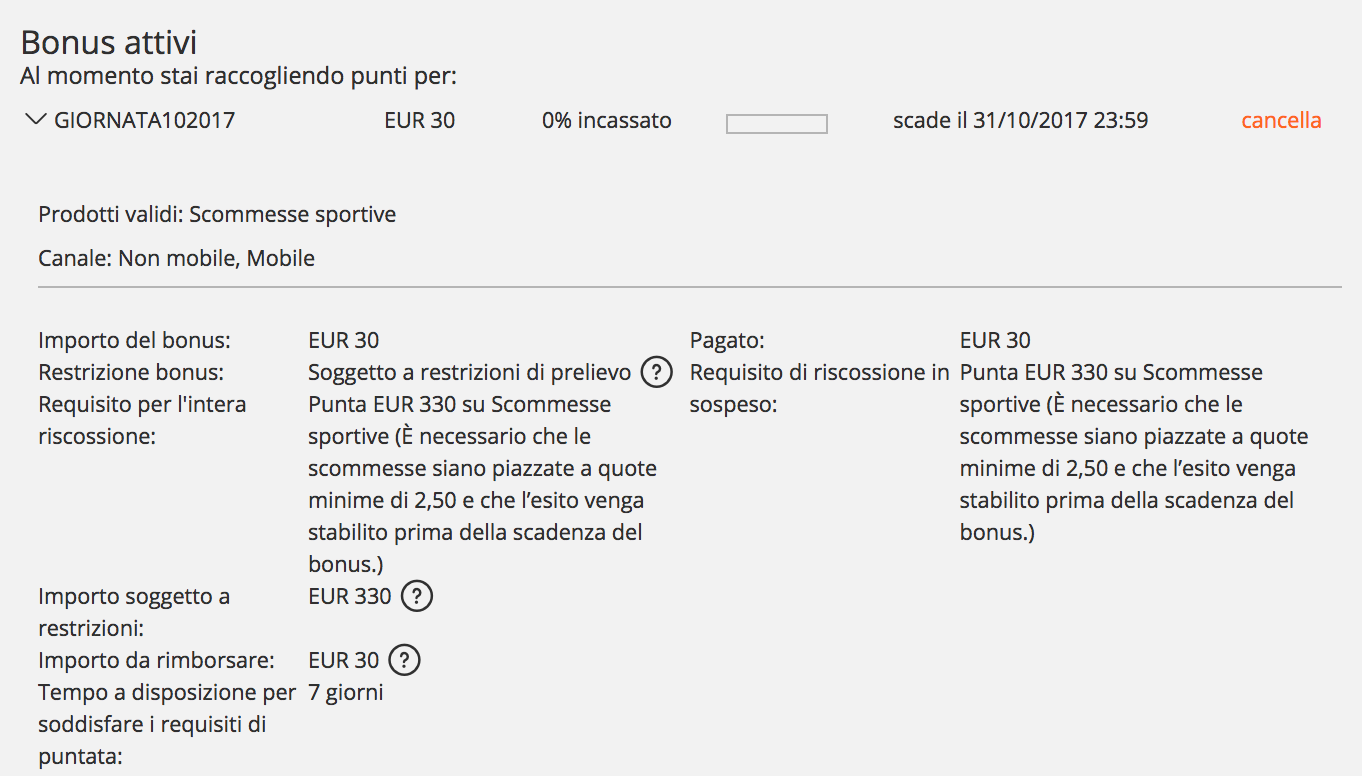The image size is (1362, 776).
Task: Click the cancella link
Action: coord(1281,121)
